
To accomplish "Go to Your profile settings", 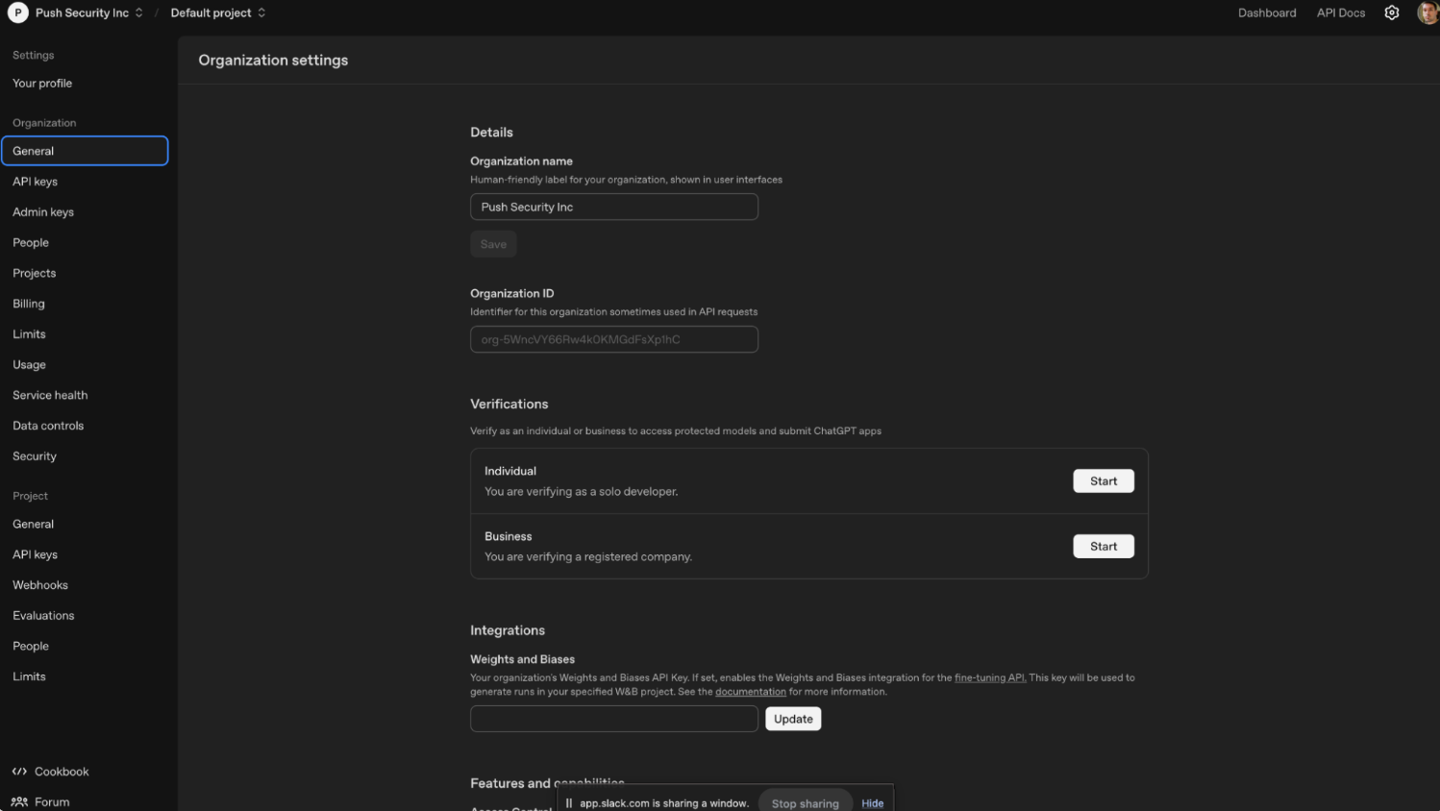I will tap(42, 83).
